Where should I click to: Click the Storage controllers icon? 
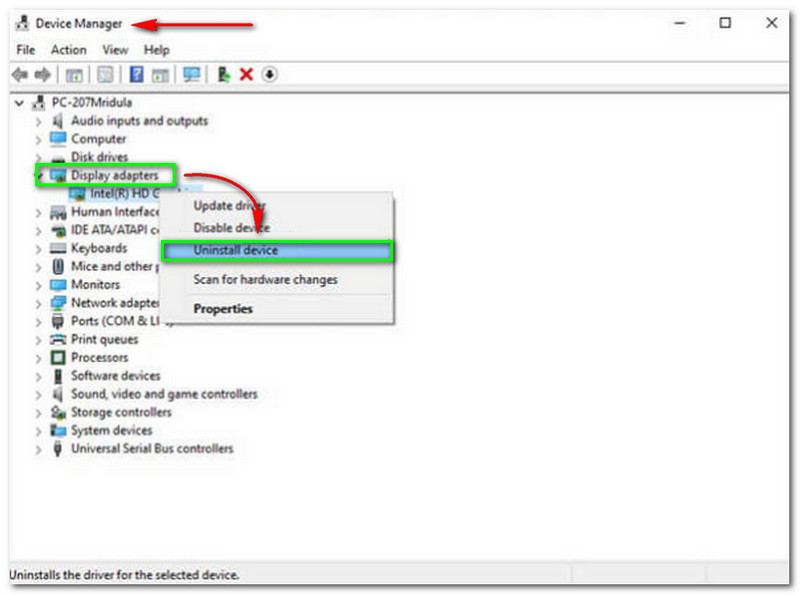point(58,412)
